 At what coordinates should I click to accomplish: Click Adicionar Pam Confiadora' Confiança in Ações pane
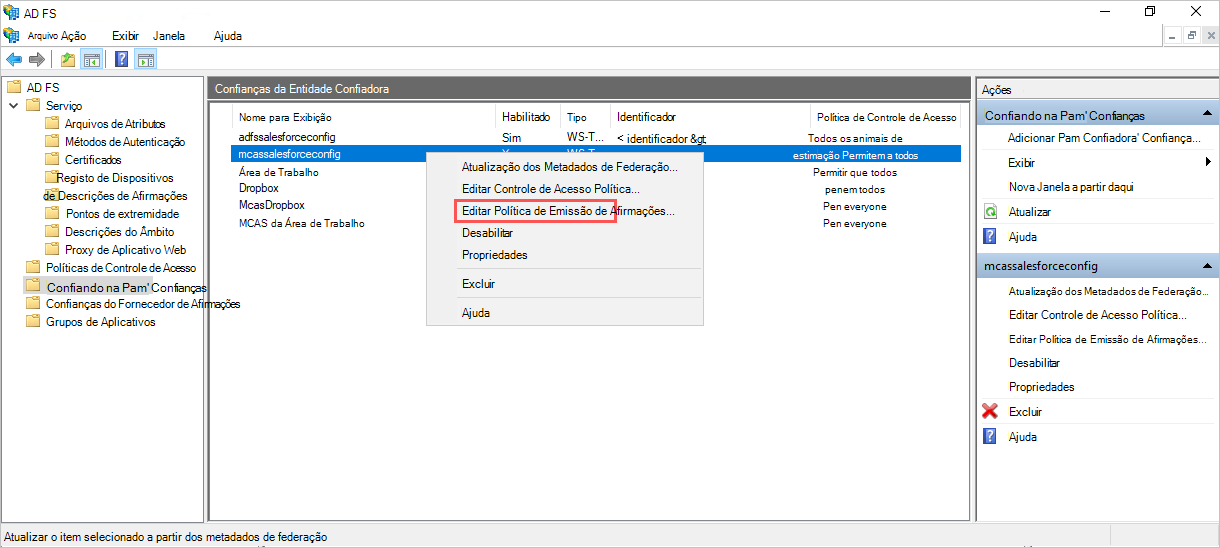pos(1104,138)
